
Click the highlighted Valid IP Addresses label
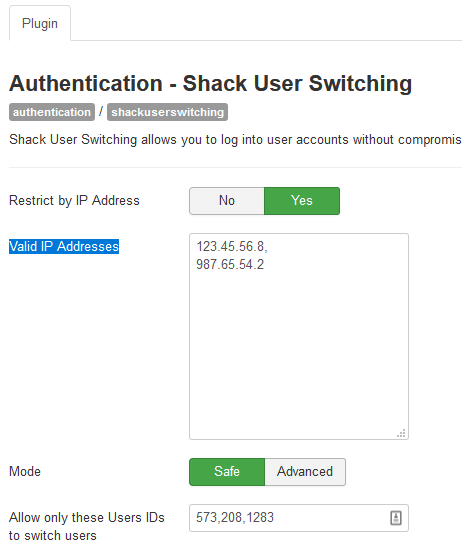(x=64, y=246)
